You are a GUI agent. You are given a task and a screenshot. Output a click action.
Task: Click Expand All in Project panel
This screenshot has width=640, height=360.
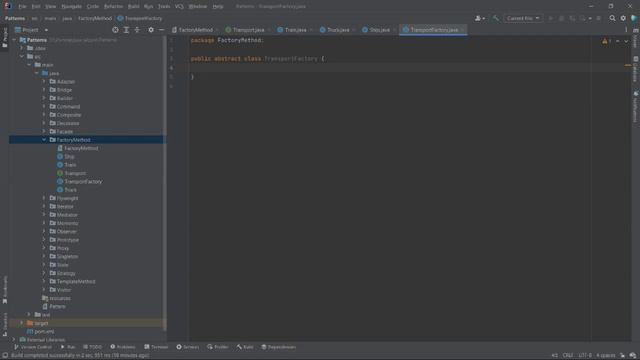(x=126, y=30)
